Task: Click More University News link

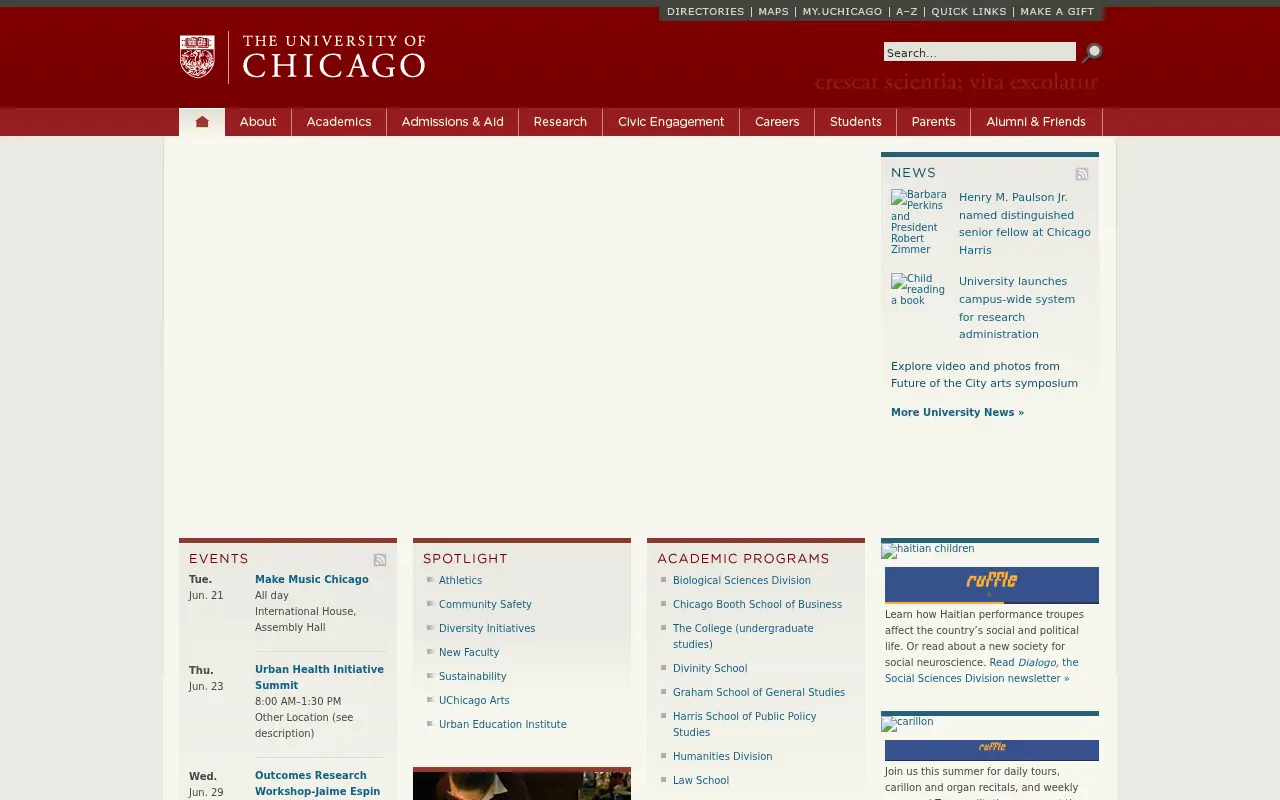Action: pos(957,412)
